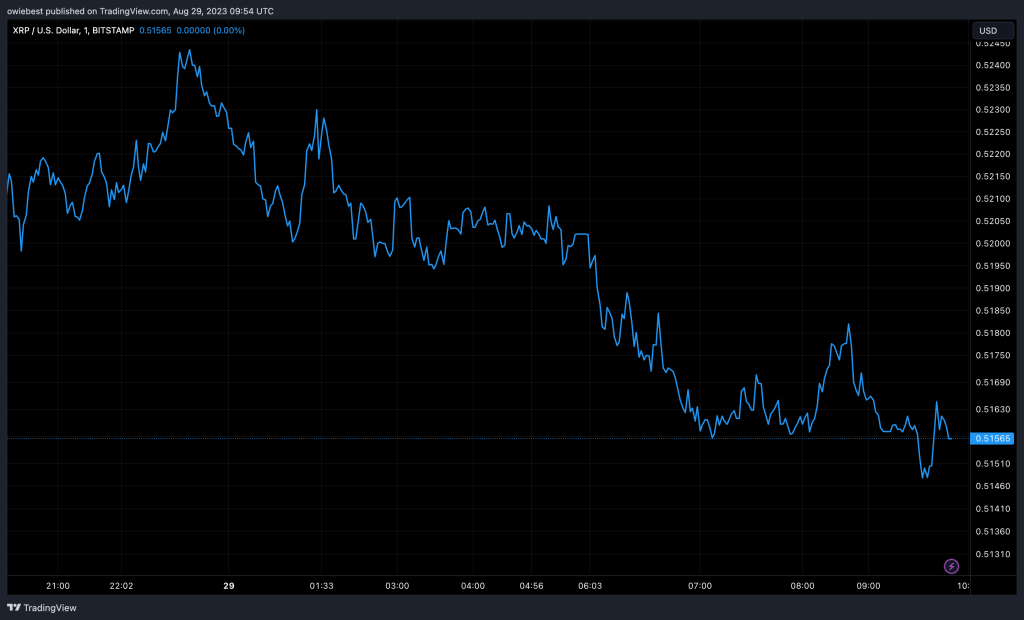Click the 0.51310 price scale label

click(x=993, y=554)
